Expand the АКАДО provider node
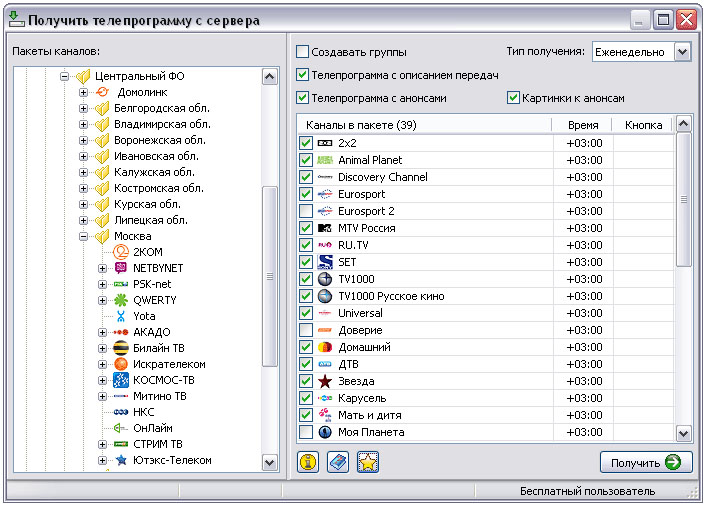 tap(103, 332)
